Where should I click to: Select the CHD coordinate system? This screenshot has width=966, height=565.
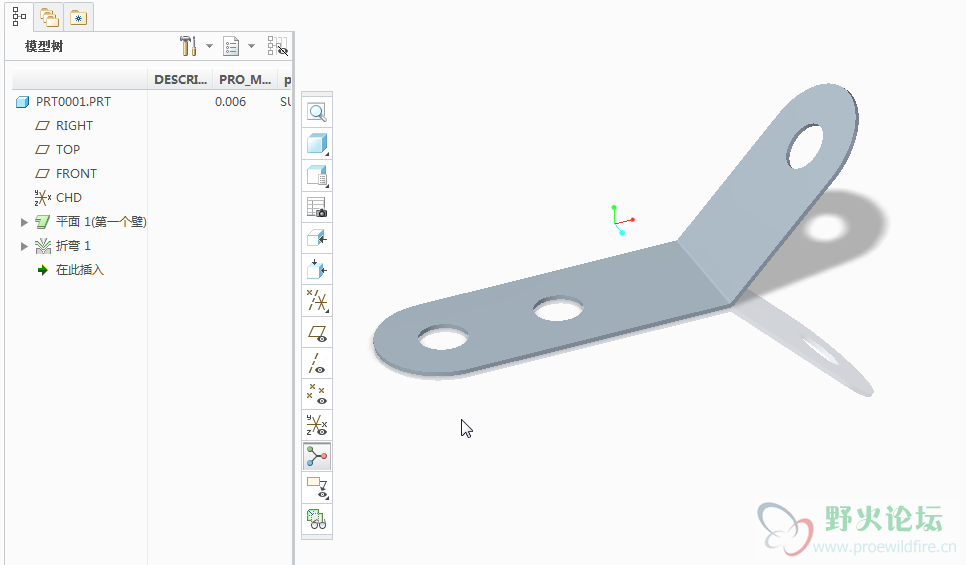pyautogui.click(x=68, y=198)
